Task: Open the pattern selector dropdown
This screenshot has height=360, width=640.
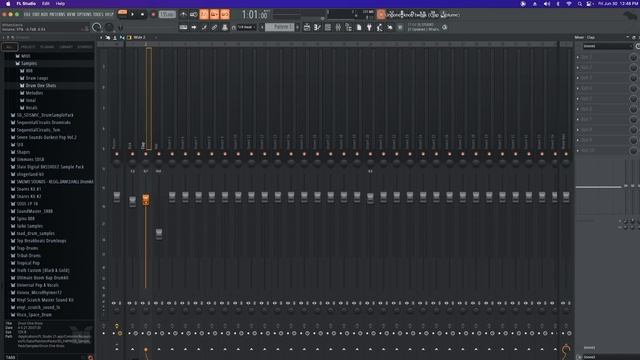Action: pyautogui.click(x=281, y=27)
